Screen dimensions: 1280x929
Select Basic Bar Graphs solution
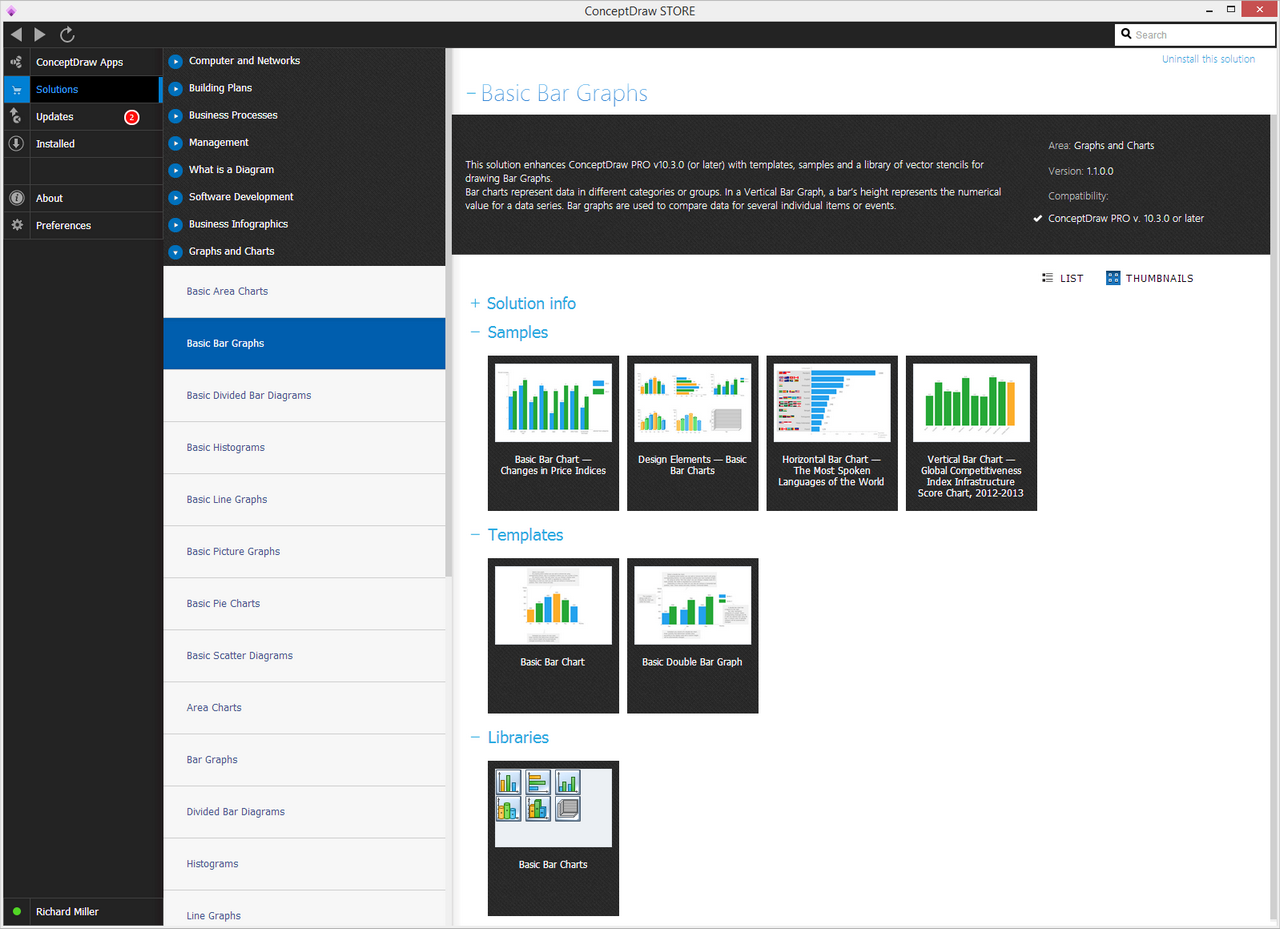click(x=304, y=344)
